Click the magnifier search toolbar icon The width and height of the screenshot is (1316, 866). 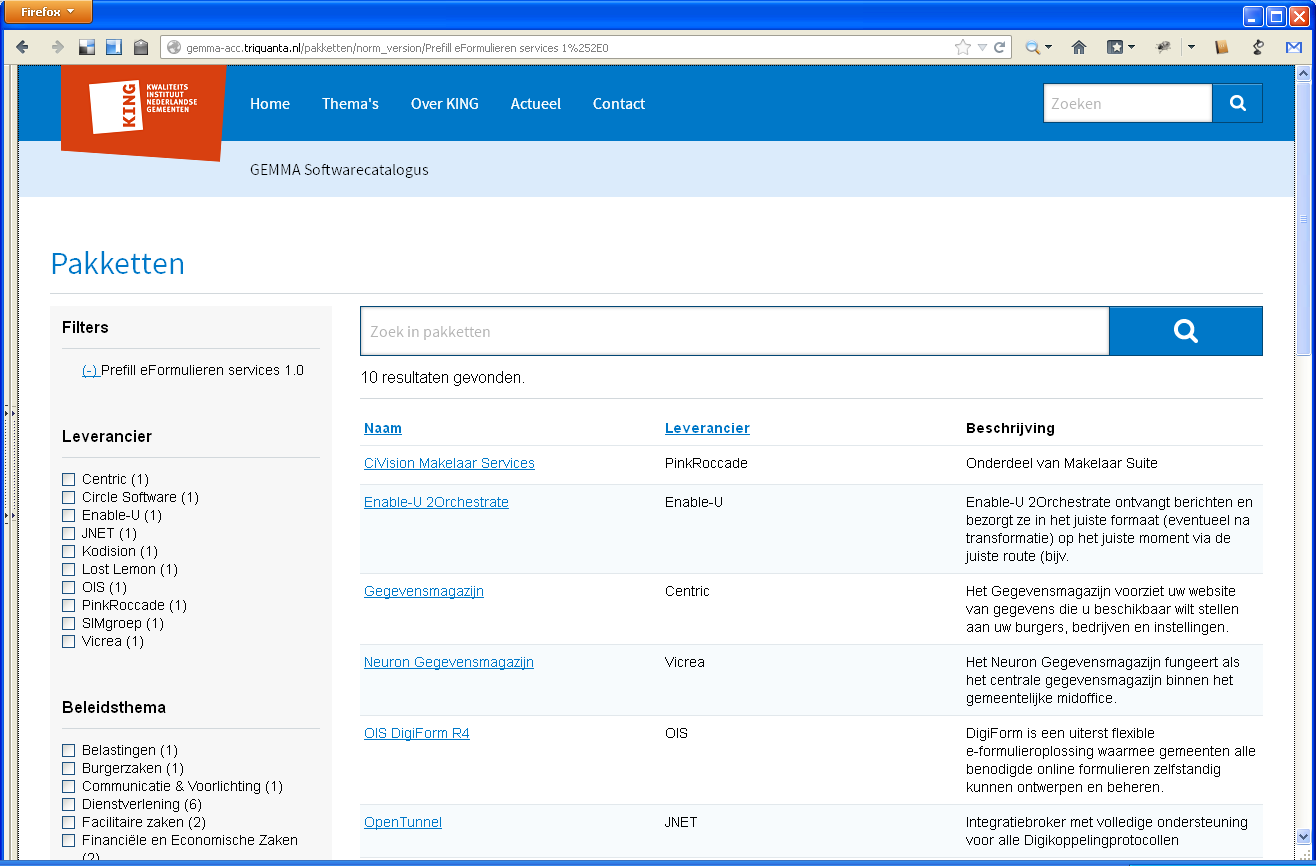click(x=1033, y=47)
